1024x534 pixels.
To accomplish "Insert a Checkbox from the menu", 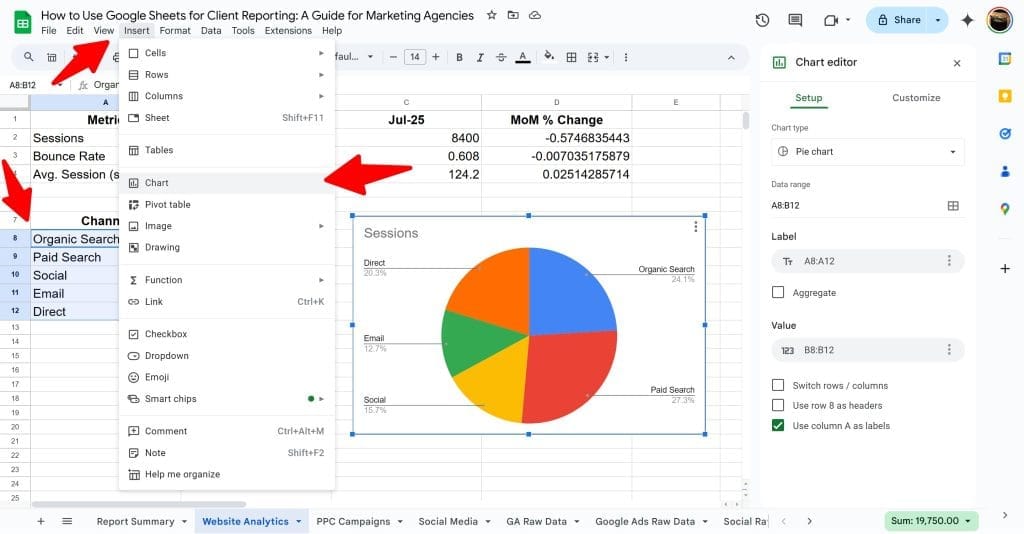I will coord(227,334).
